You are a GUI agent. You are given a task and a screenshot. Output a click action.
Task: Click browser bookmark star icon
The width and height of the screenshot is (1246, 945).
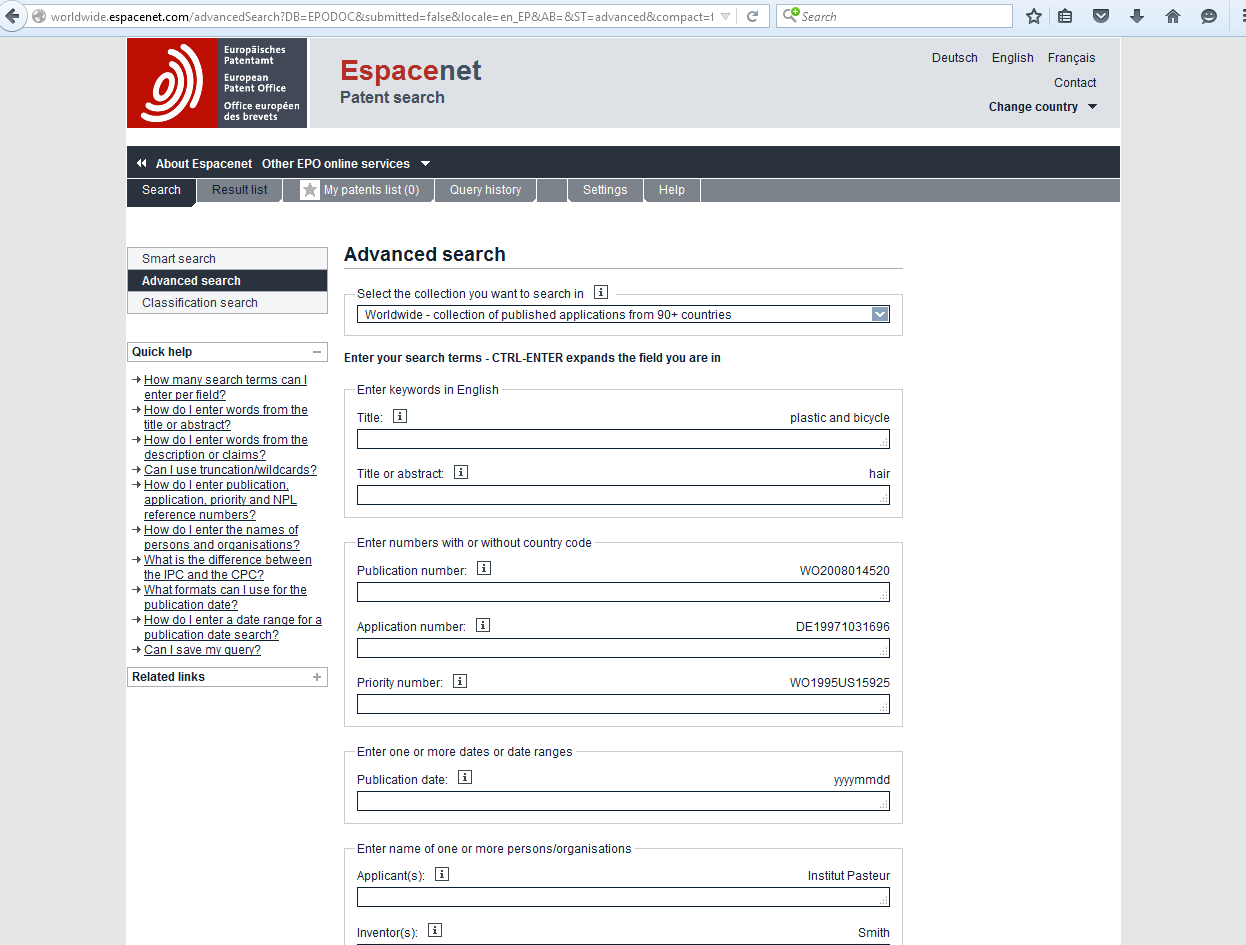point(1034,16)
